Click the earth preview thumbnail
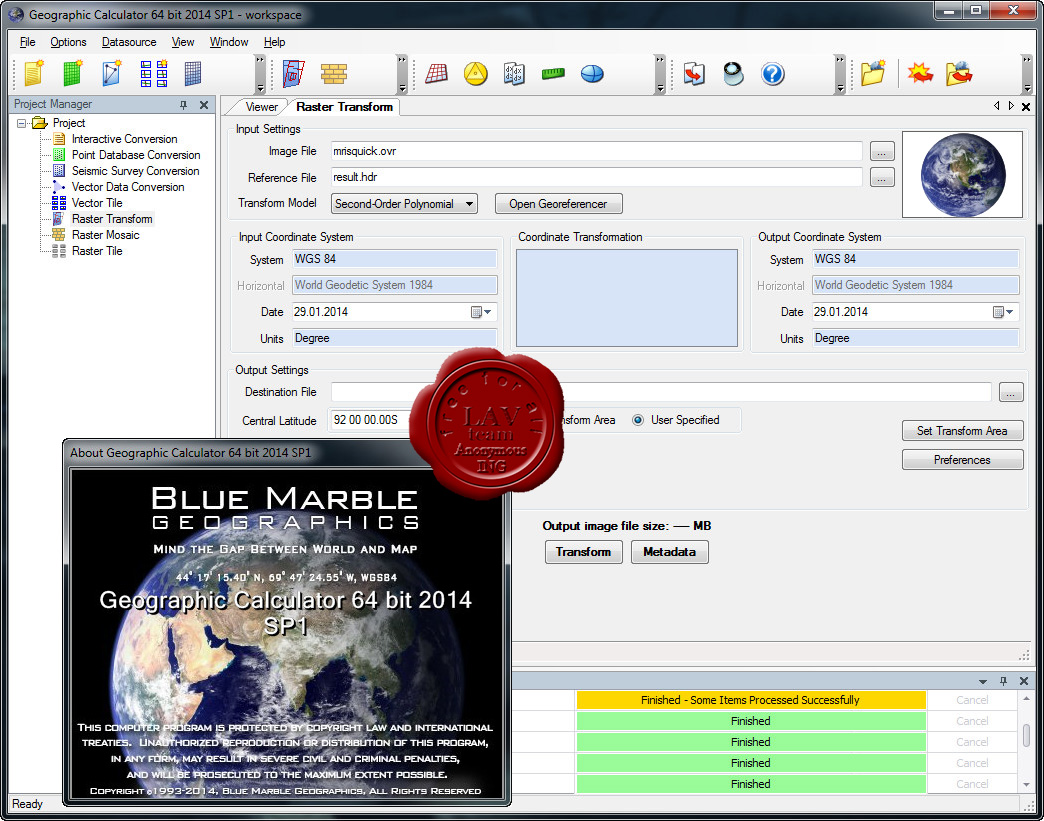1044x821 pixels. pos(962,174)
